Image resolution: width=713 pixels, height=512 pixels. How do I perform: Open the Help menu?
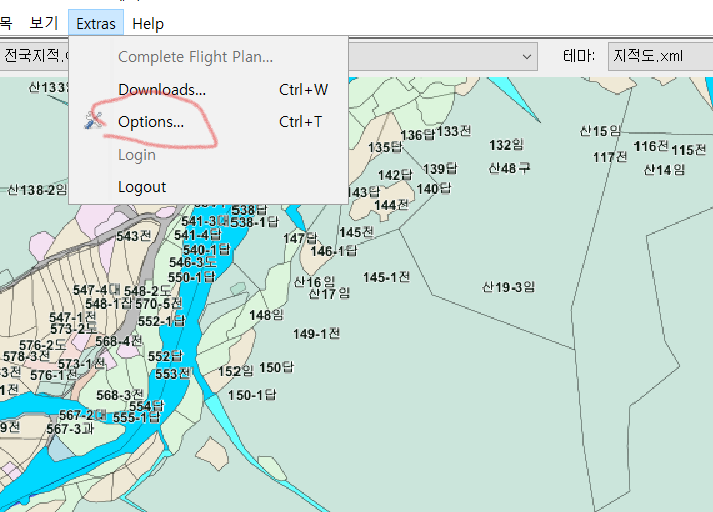click(148, 24)
